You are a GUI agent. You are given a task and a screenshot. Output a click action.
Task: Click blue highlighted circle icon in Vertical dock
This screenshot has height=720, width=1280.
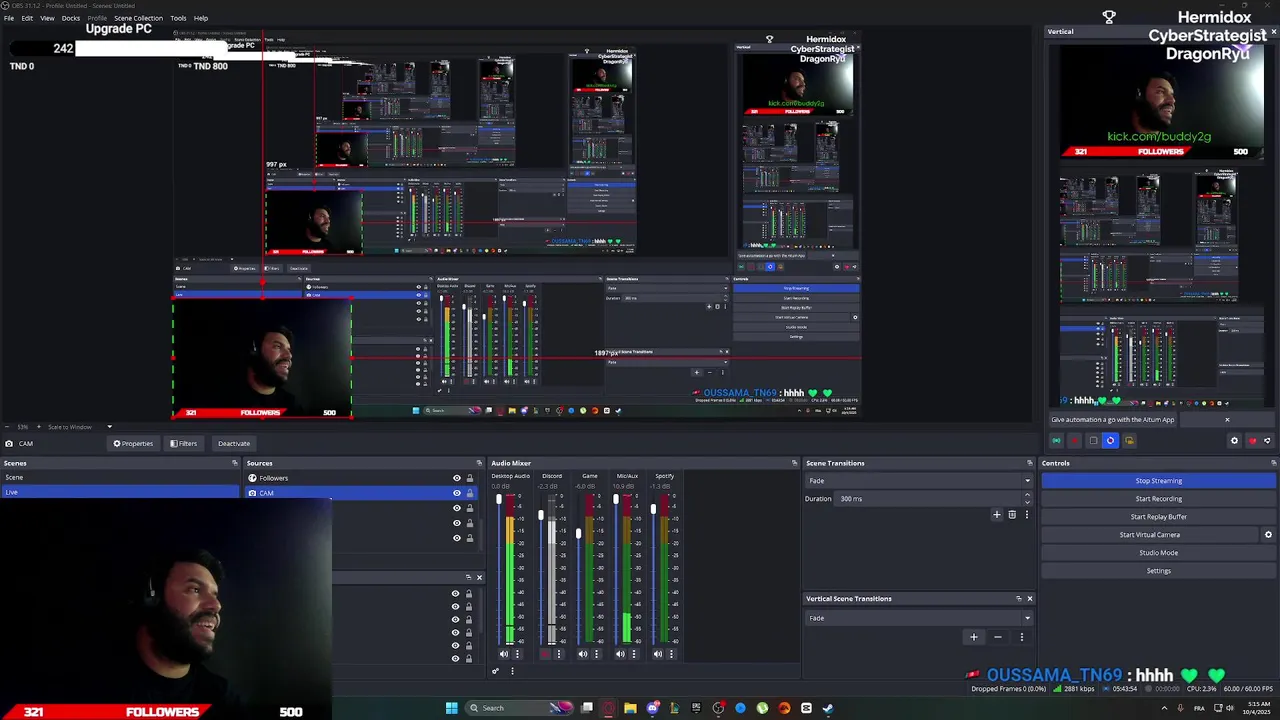click(x=1110, y=441)
